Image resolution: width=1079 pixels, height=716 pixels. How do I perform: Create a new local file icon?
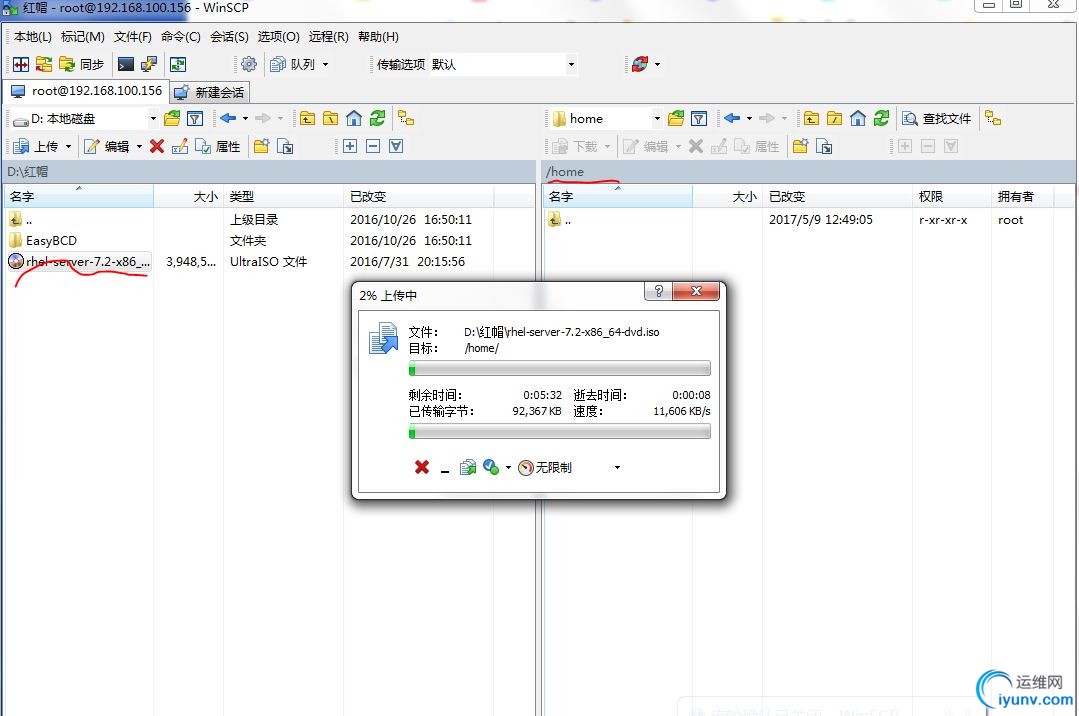point(285,146)
